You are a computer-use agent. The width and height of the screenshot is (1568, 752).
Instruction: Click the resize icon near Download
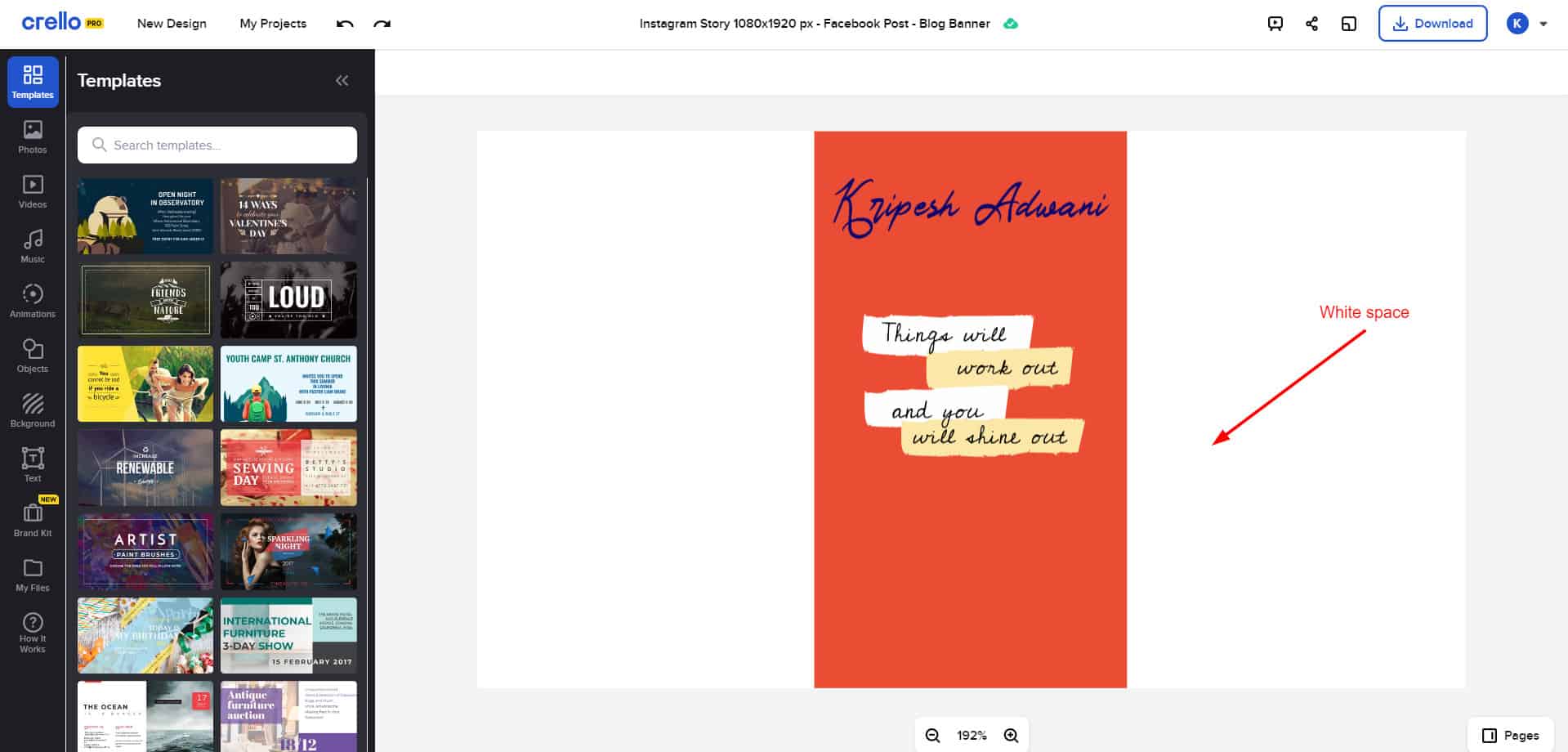point(1348,24)
